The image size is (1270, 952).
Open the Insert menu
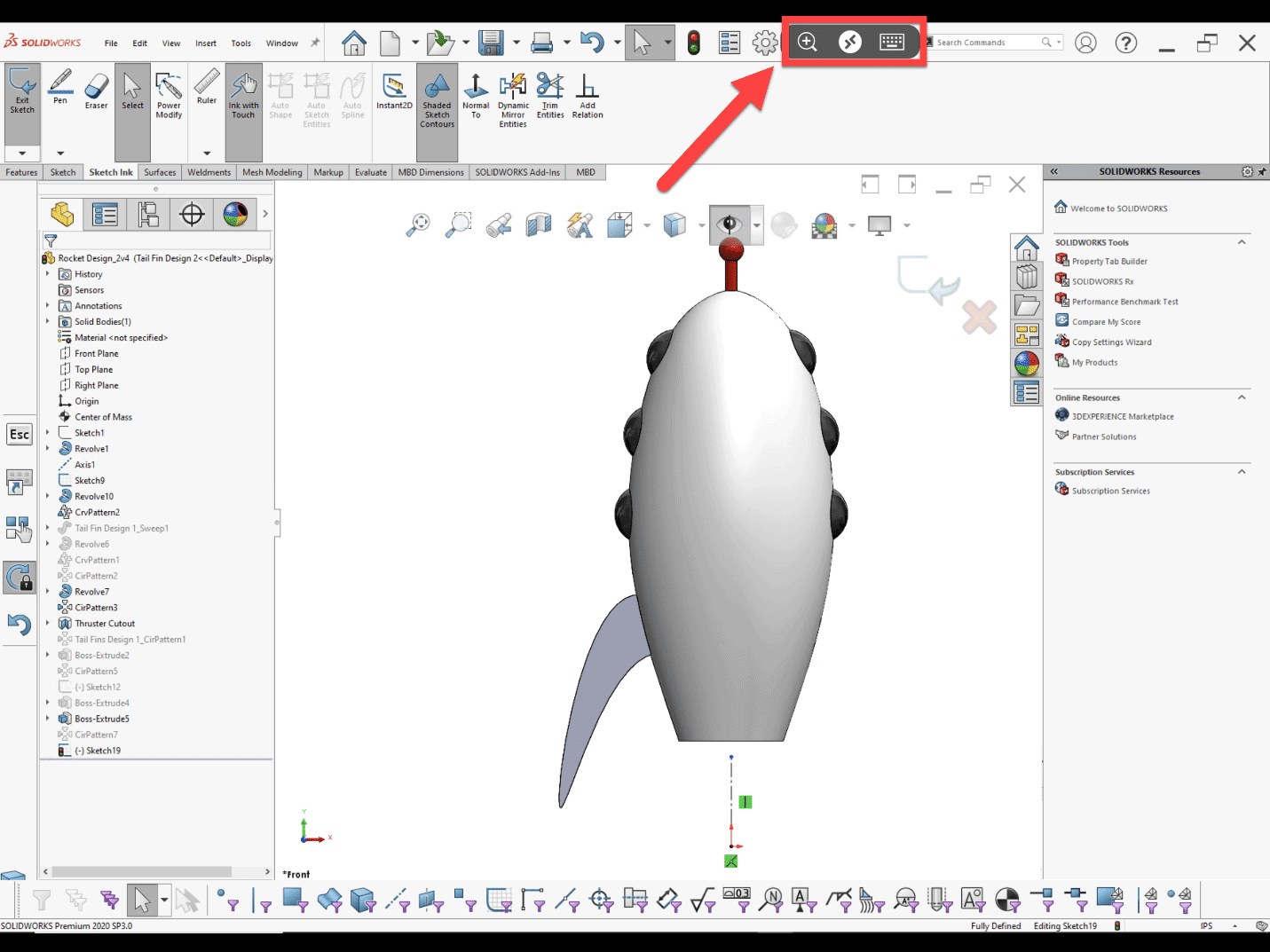pyautogui.click(x=206, y=43)
